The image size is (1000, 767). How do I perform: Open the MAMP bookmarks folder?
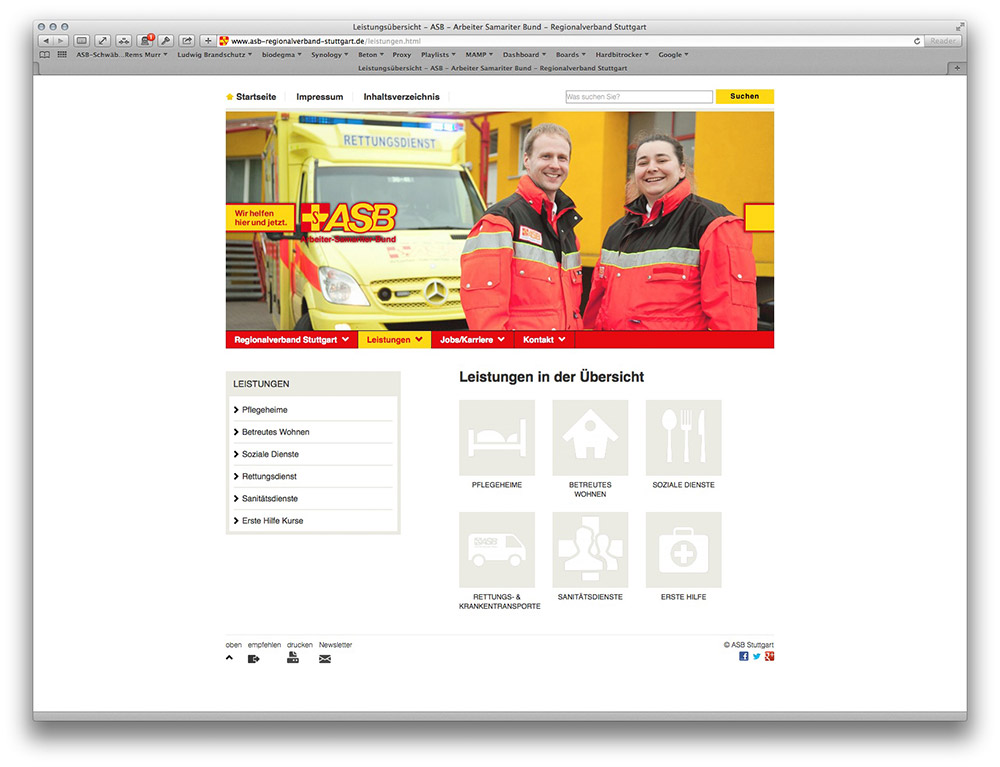479,55
